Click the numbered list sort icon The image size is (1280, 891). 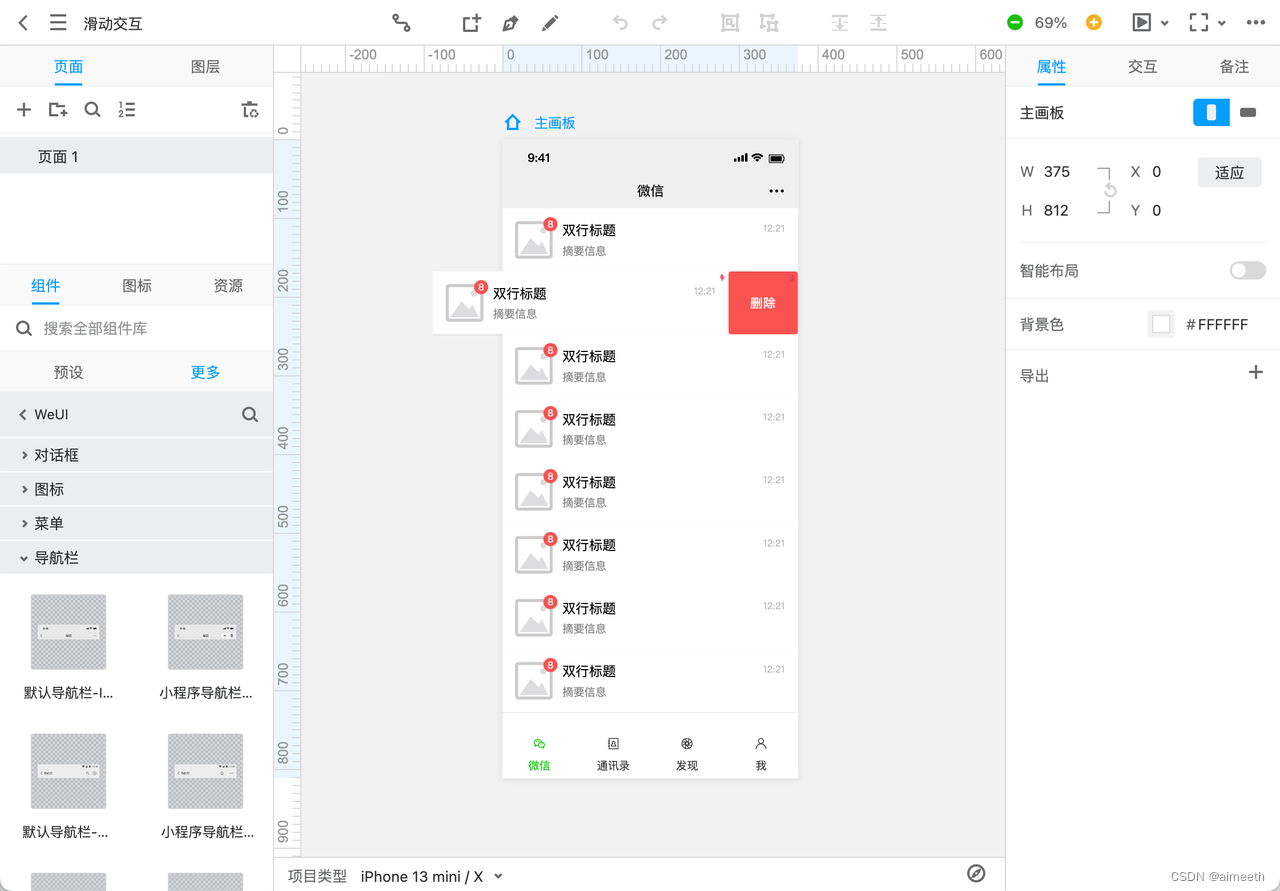126,109
